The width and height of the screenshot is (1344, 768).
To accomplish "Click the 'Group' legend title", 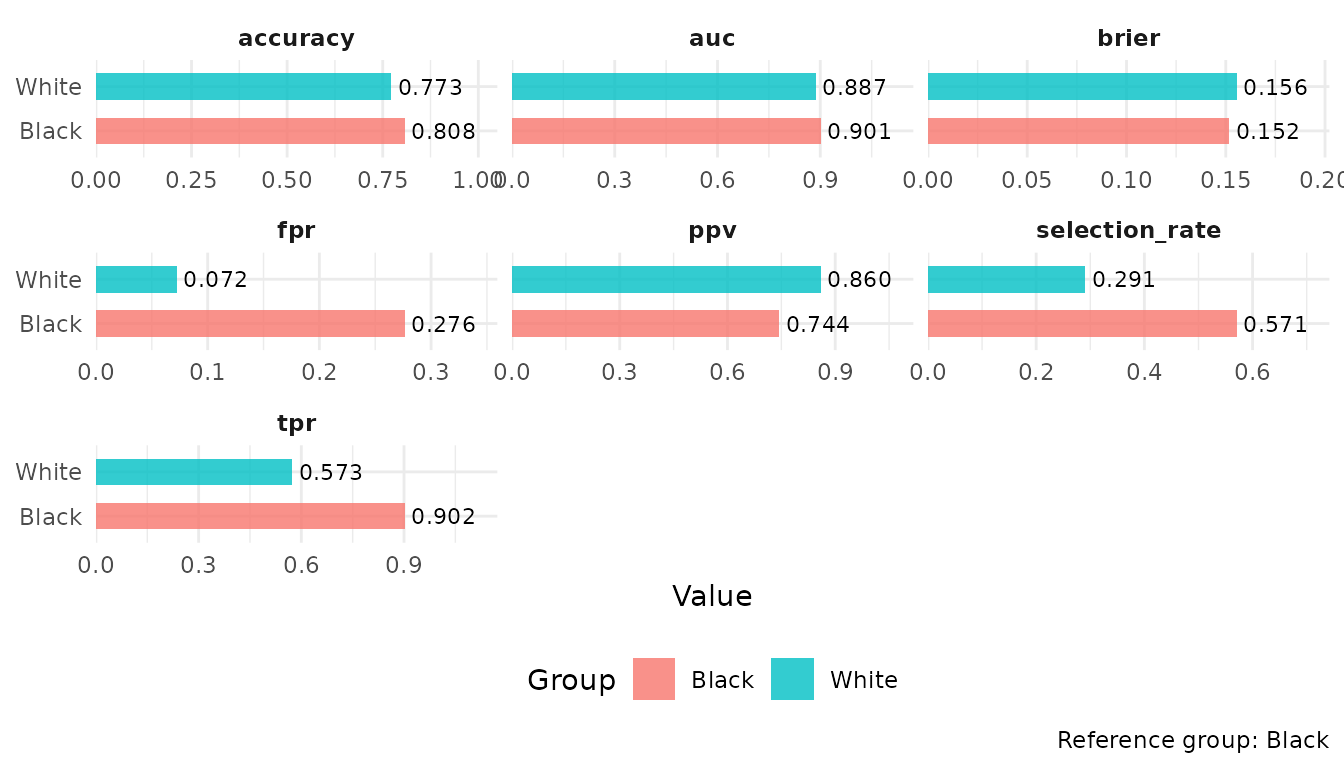I will [572, 680].
